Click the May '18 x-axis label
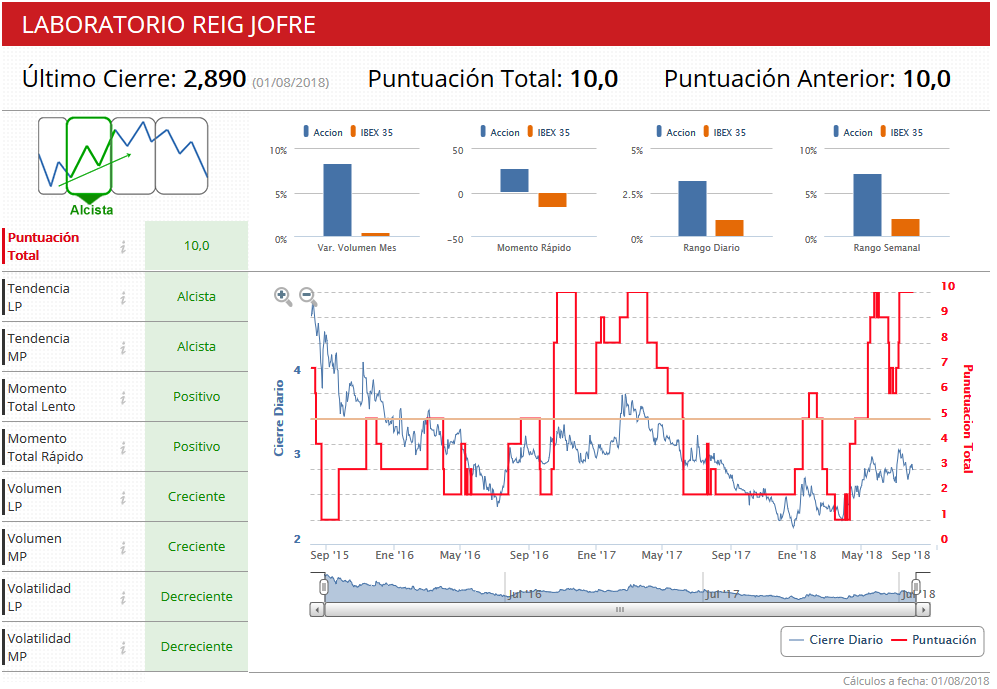997x689 pixels. point(862,556)
